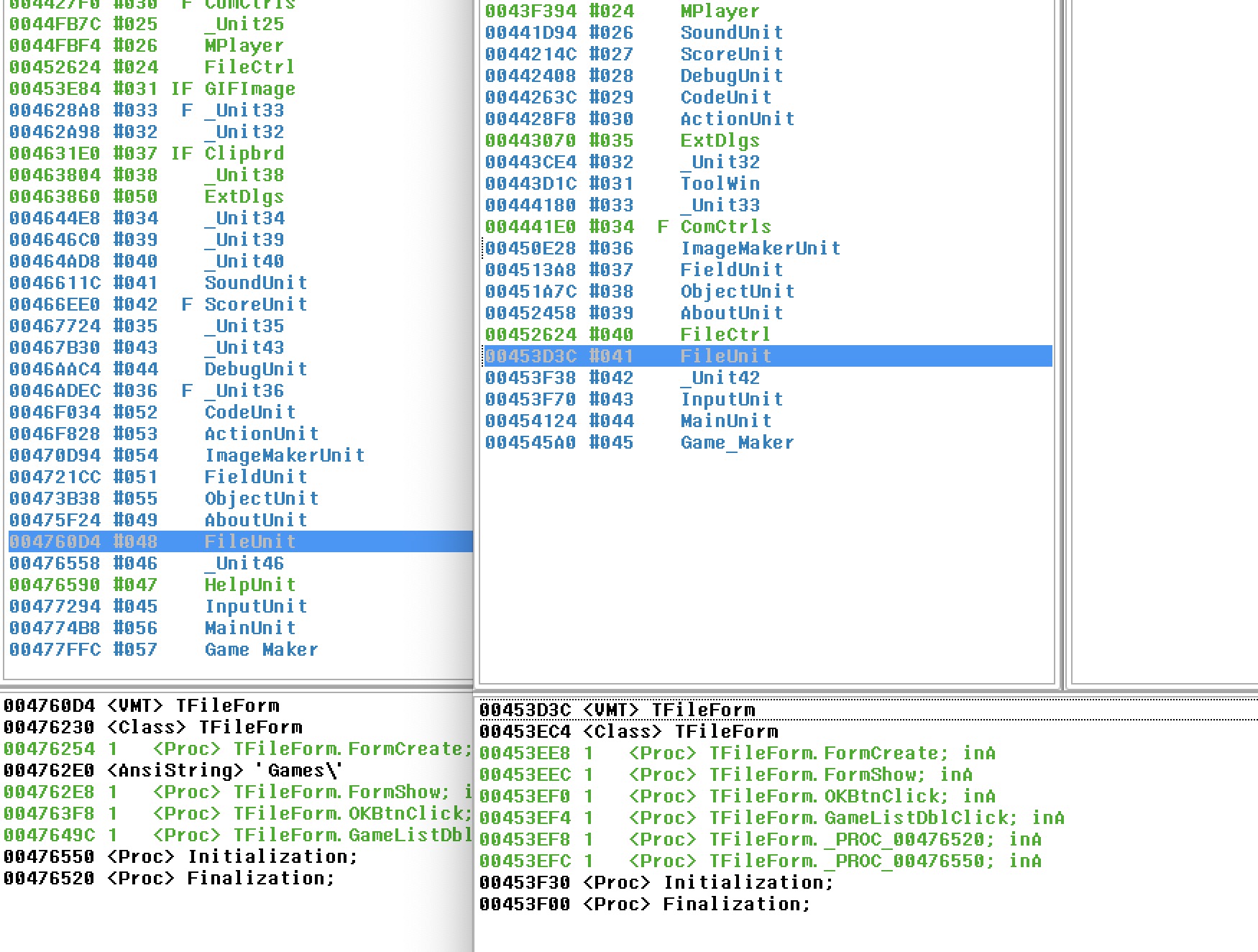Click the 00451A7C ObjectUnit row

(x=768, y=291)
